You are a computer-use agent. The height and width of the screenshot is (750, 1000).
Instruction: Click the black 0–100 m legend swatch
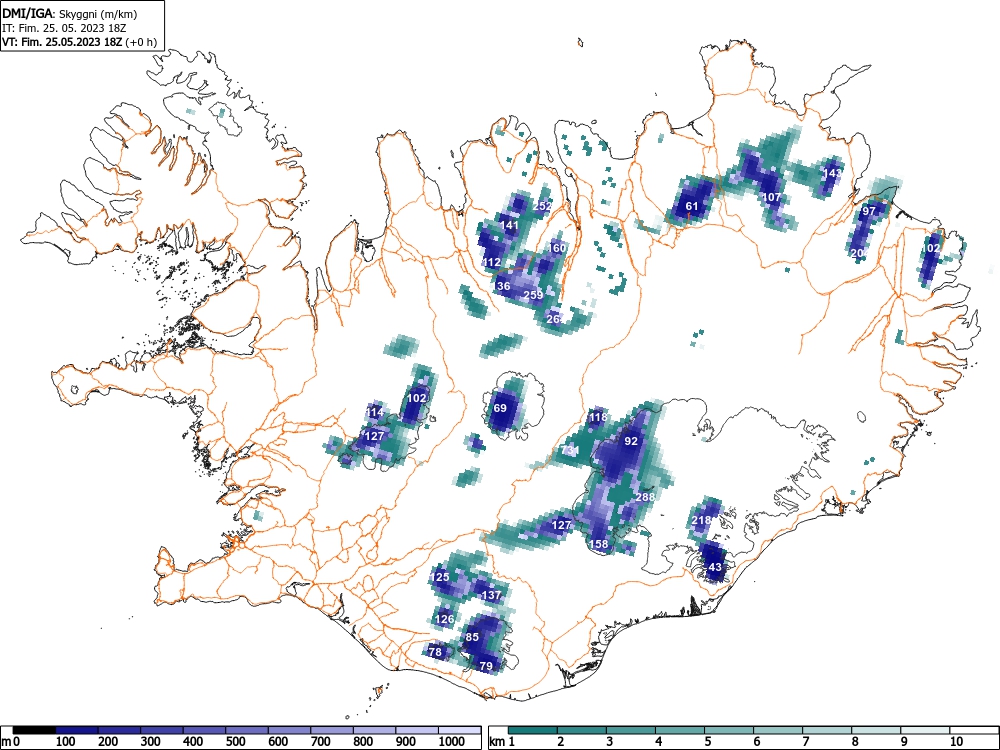click(x=34, y=730)
